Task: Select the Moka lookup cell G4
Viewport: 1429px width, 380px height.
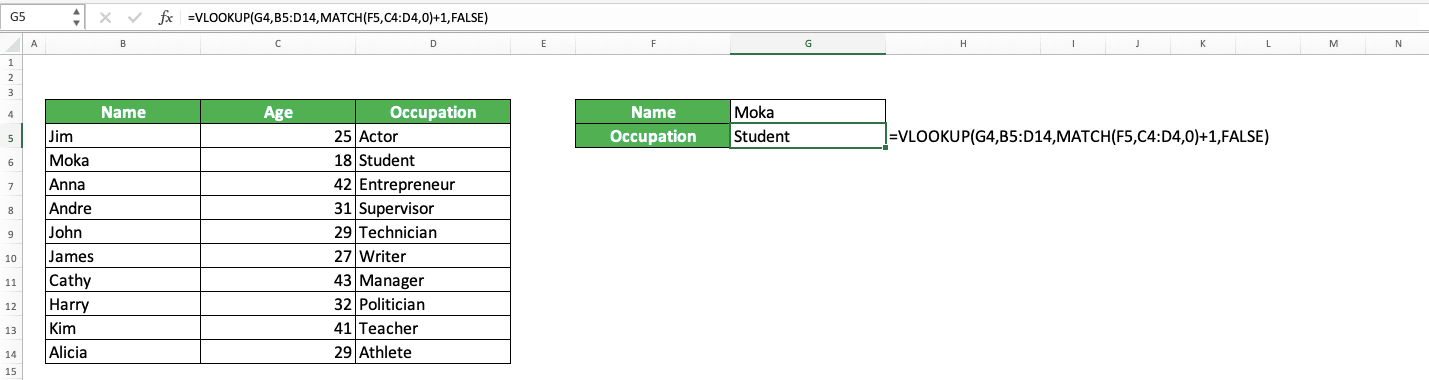Action: point(807,112)
